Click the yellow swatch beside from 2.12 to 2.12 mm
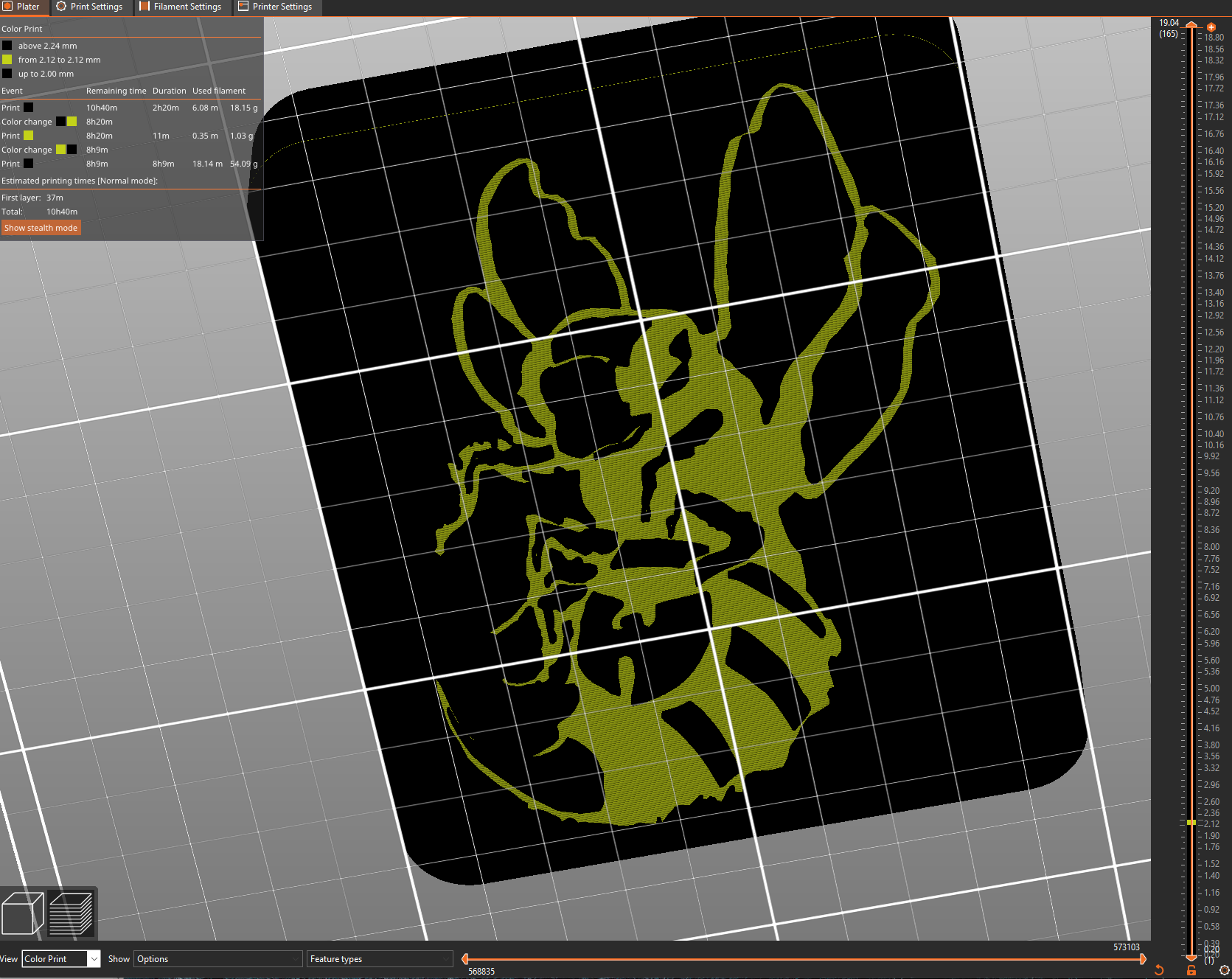Screen dimensions: 1232x979 click(x=7, y=60)
